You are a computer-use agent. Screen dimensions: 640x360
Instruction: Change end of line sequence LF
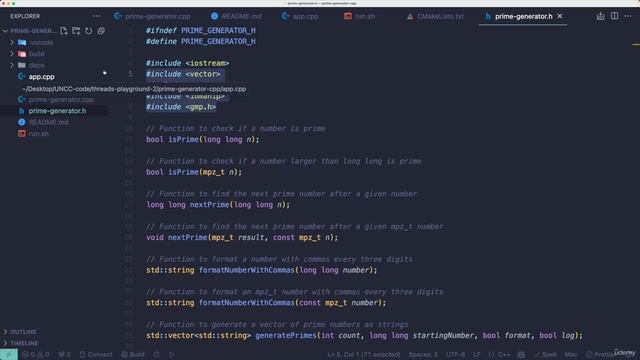[x=476, y=354]
